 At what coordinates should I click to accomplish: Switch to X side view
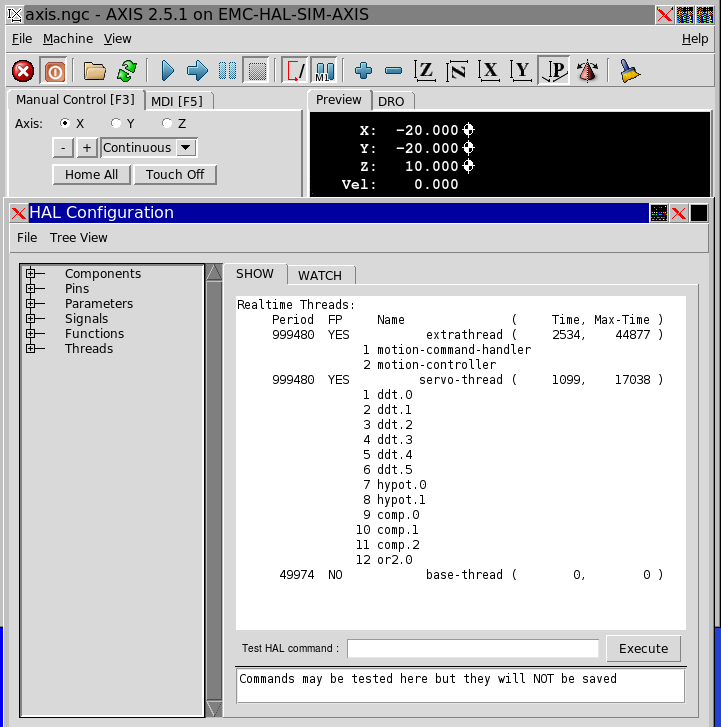pyautogui.click(x=489, y=71)
